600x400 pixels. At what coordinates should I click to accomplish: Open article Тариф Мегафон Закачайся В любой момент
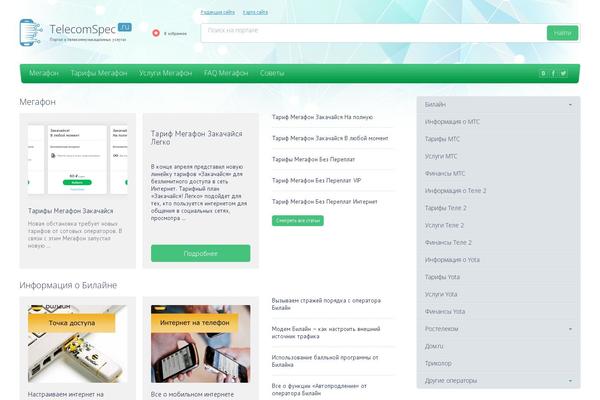pos(330,138)
